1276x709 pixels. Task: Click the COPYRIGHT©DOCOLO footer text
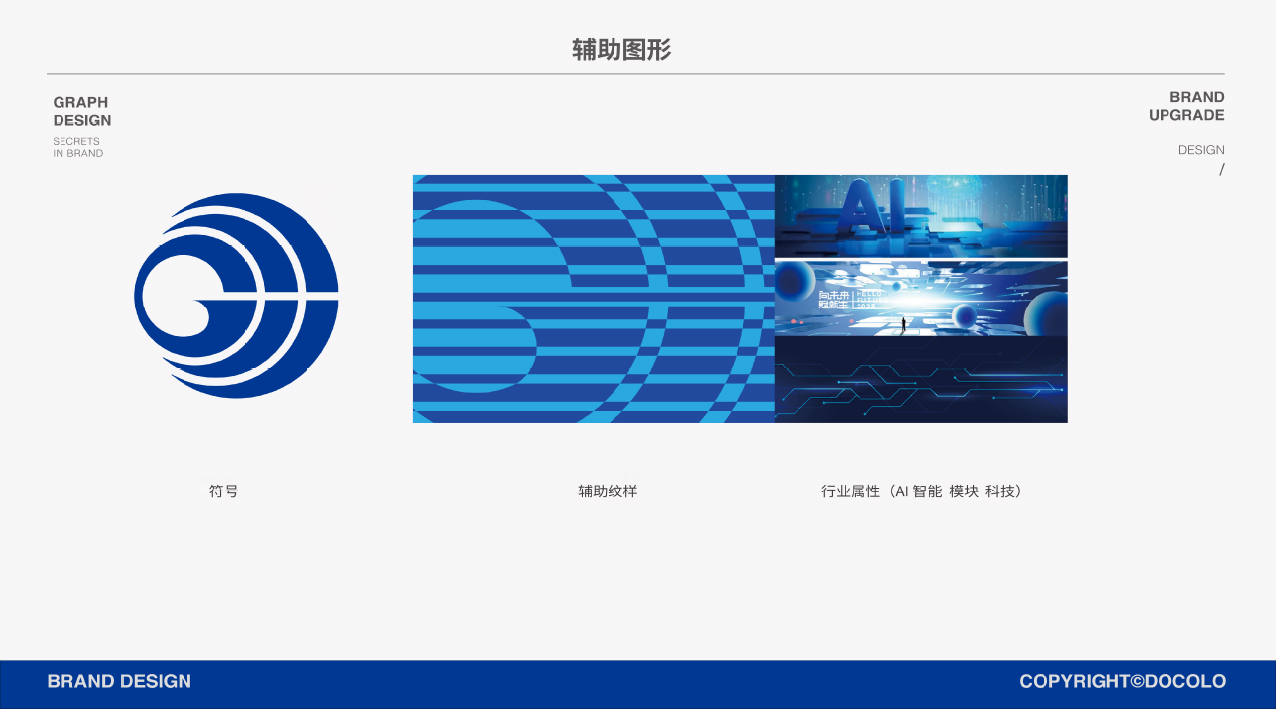click(1122, 681)
